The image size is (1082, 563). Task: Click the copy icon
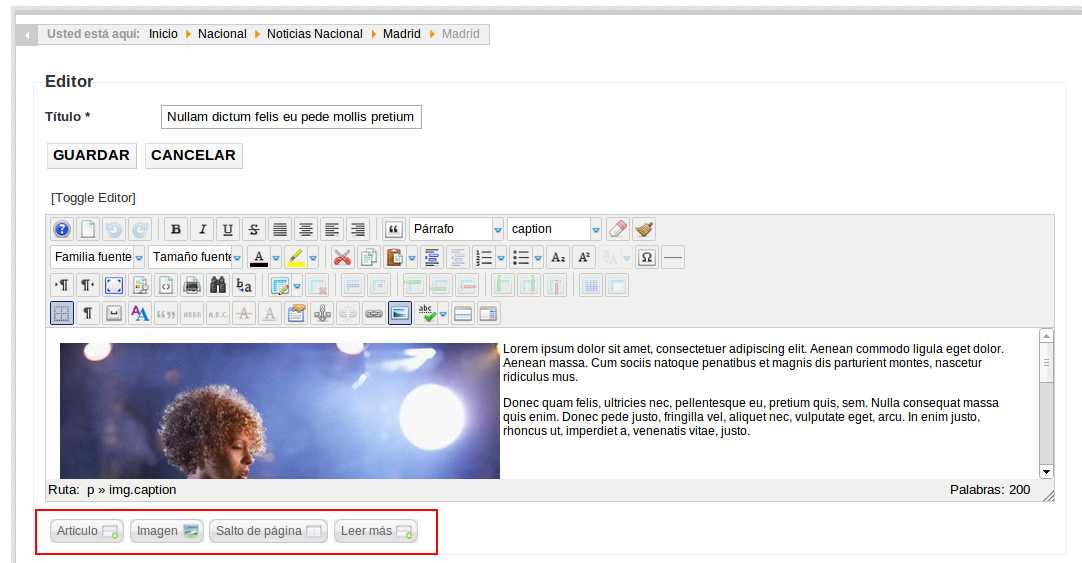368,257
